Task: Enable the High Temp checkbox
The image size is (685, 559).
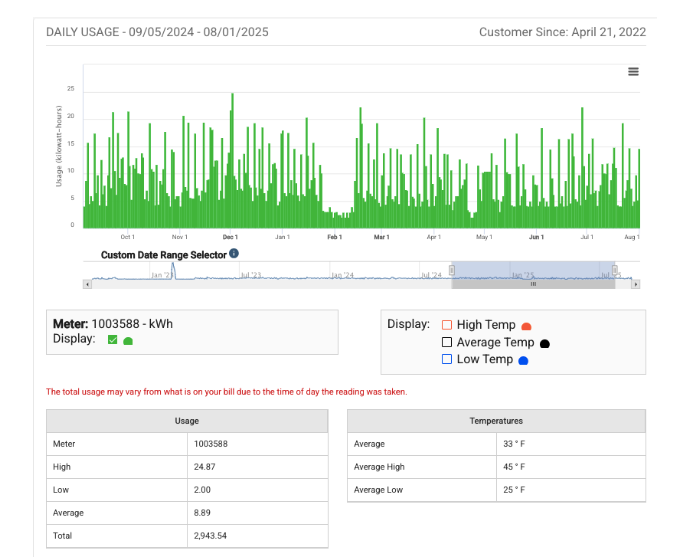Action: coord(446,325)
